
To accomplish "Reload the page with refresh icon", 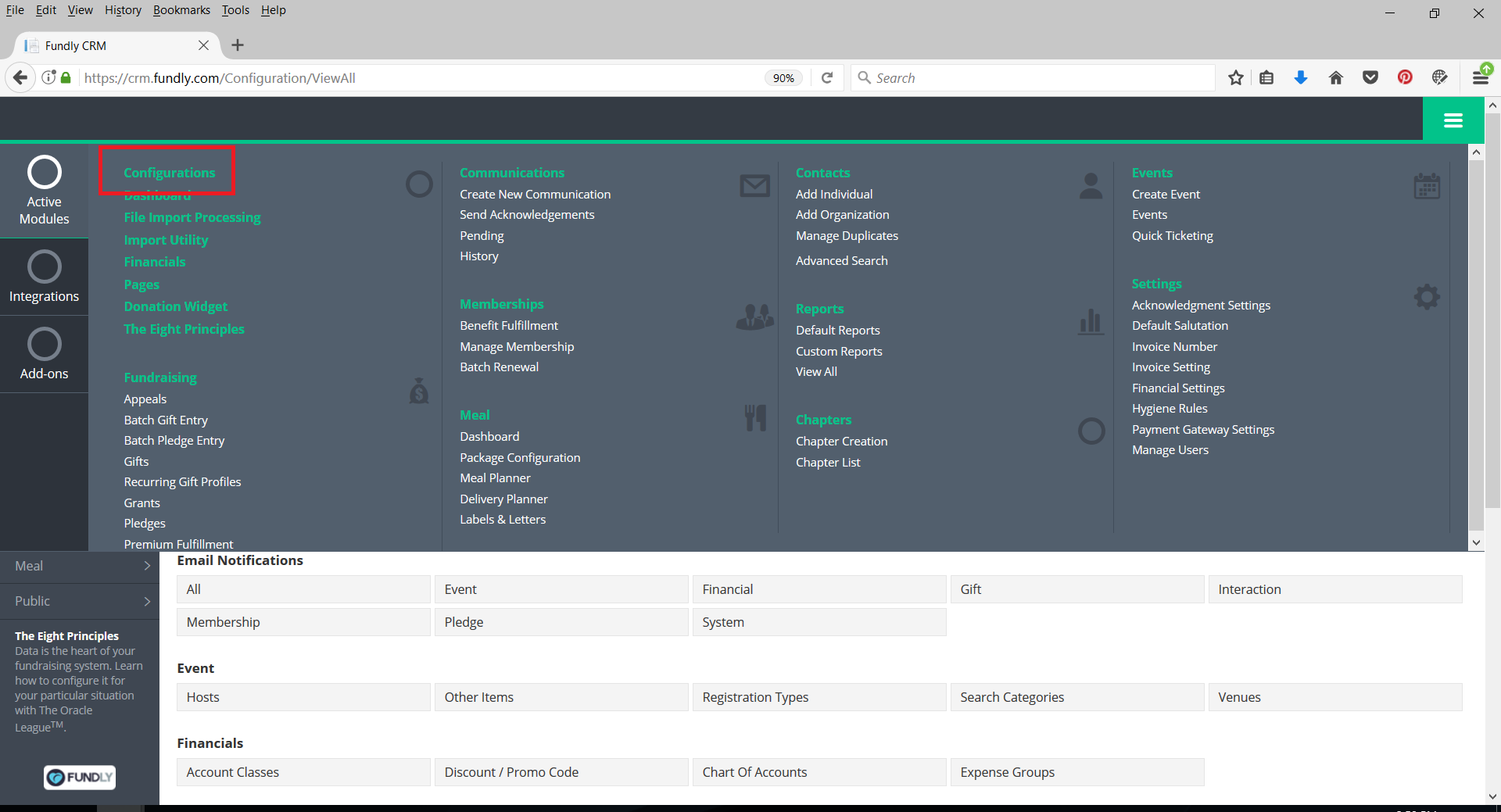I will (x=827, y=77).
